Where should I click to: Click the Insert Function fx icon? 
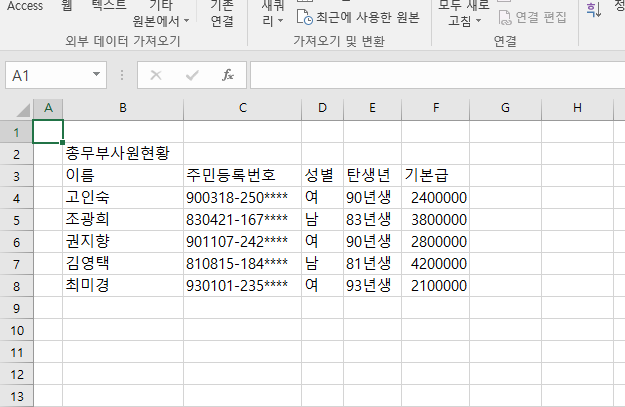coord(227,75)
